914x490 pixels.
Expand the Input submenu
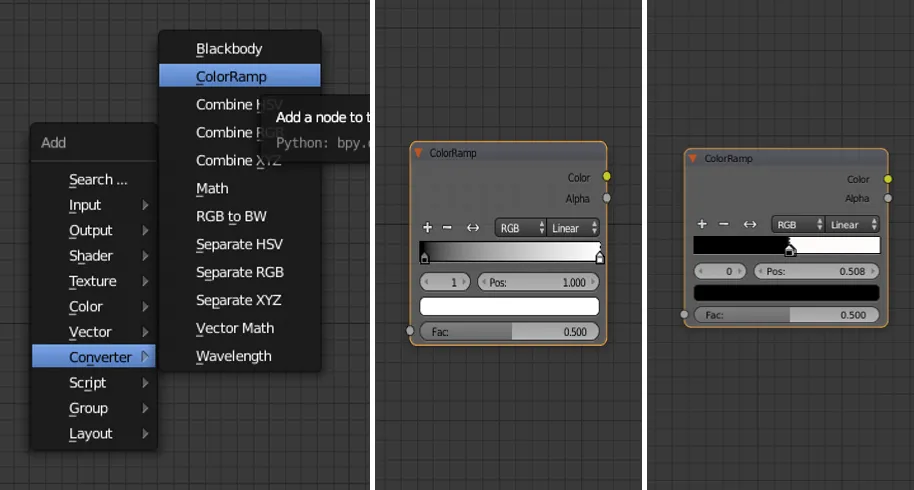[x=94, y=205]
